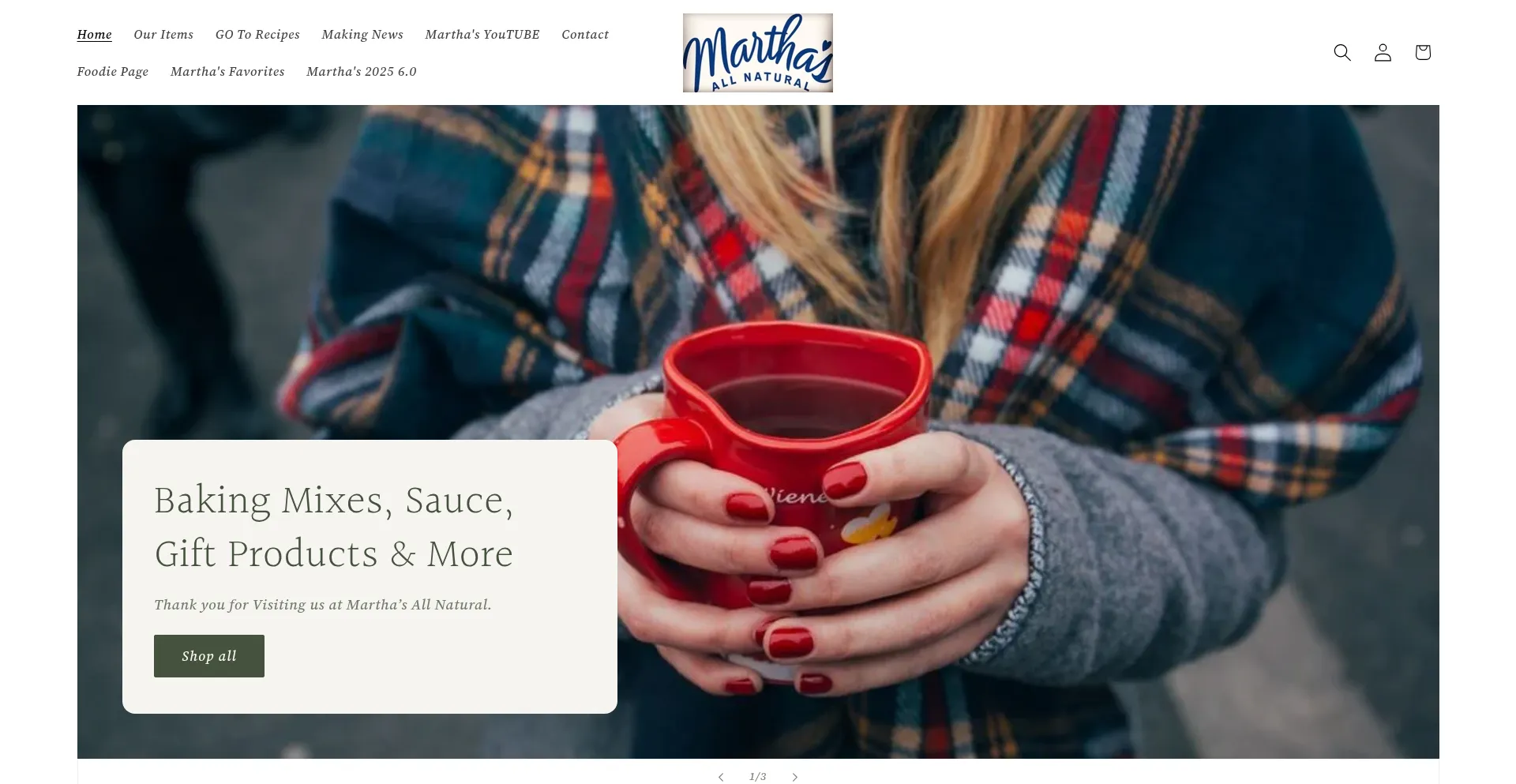
Task: Open Martha's YouTUBE link
Action: click(482, 35)
